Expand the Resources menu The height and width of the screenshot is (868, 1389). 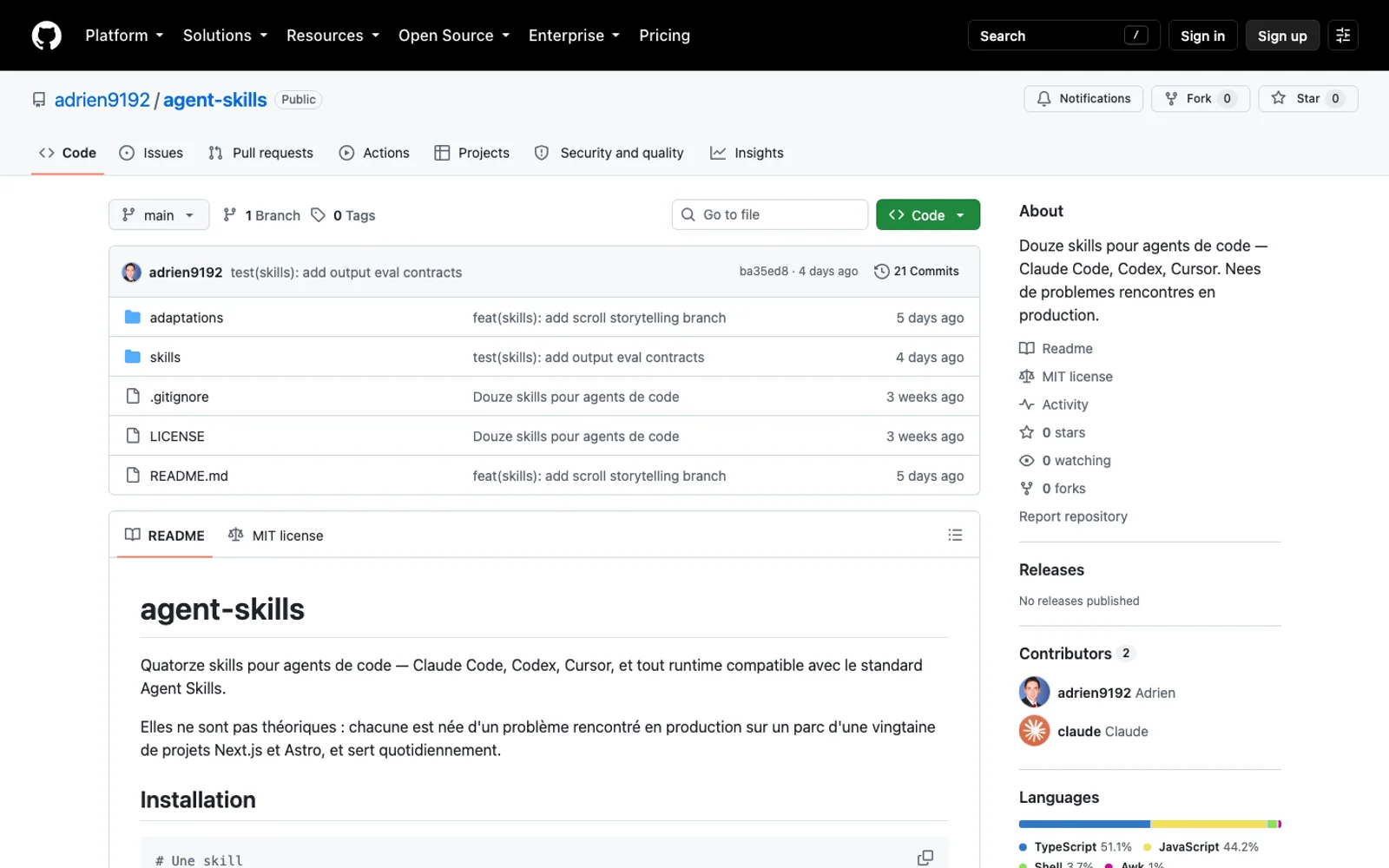tap(332, 36)
